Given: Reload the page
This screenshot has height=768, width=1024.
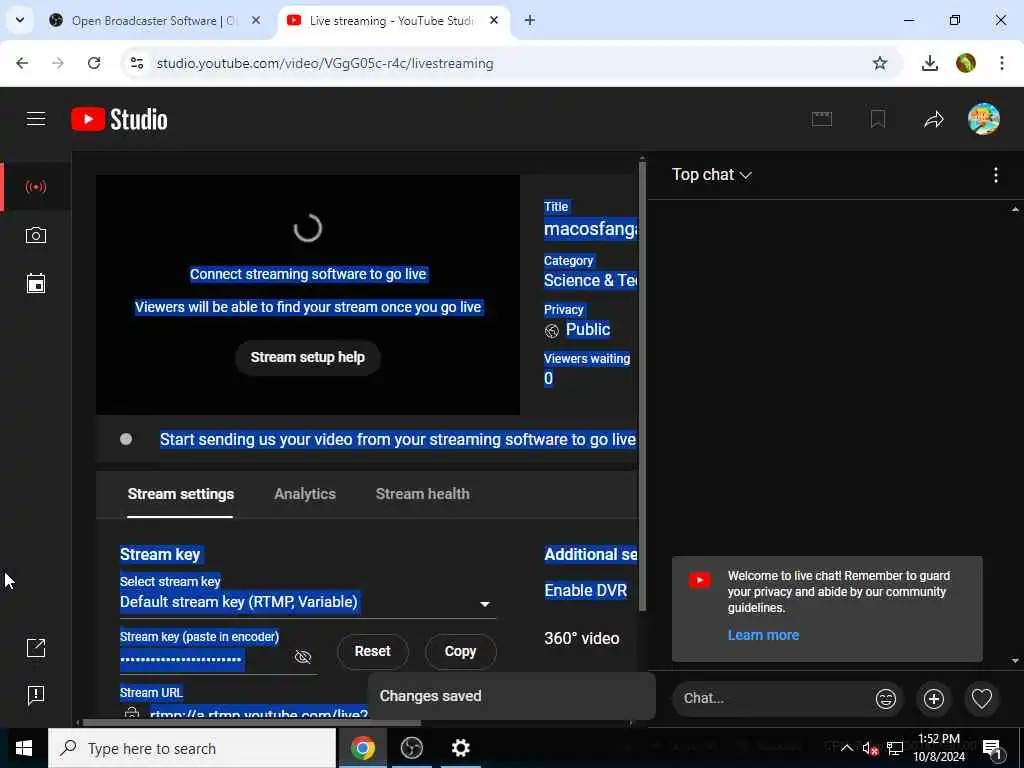Looking at the screenshot, I should click(94, 63).
